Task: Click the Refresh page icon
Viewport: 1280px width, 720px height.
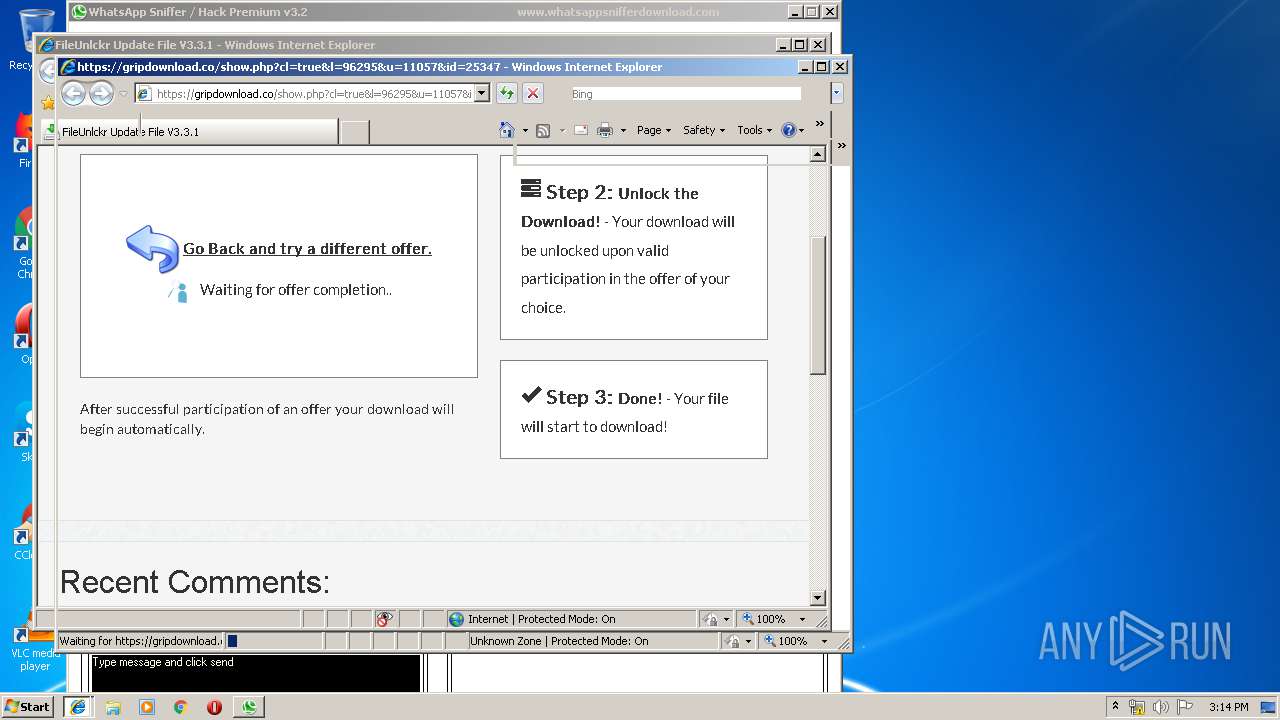Action: coord(507,93)
